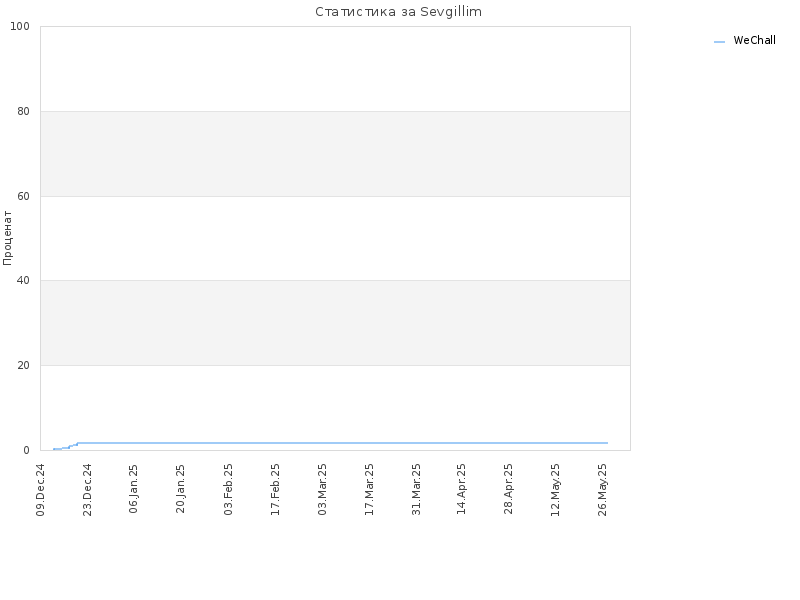
Task: Select the 31.Mar.25 date label
Action: pos(416,489)
